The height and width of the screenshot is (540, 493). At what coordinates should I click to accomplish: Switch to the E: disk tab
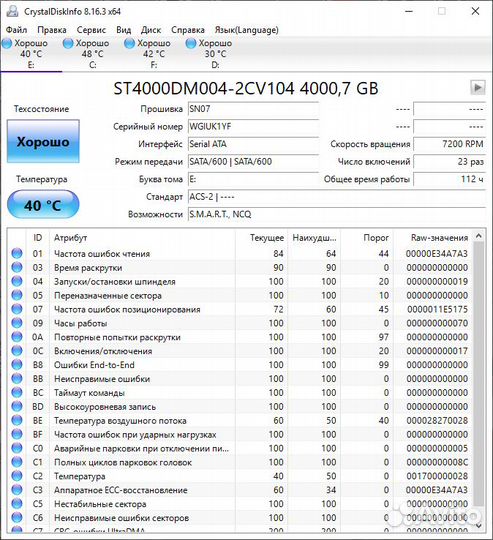(x=31, y=54)
